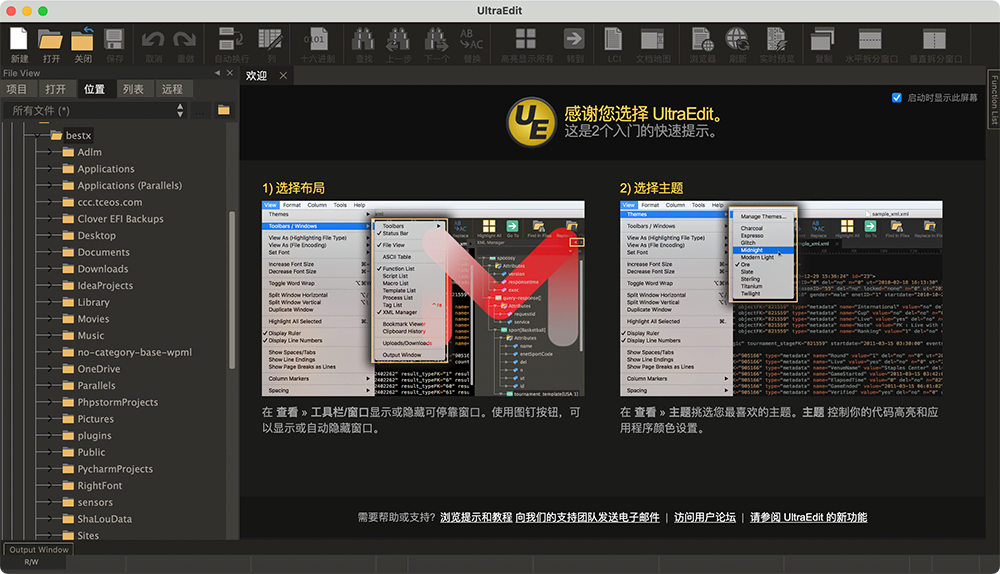Viewport: 1000px width, 574px height.
Task: Click the File View vertical scrollbar
Action: [x=232, y=290]
